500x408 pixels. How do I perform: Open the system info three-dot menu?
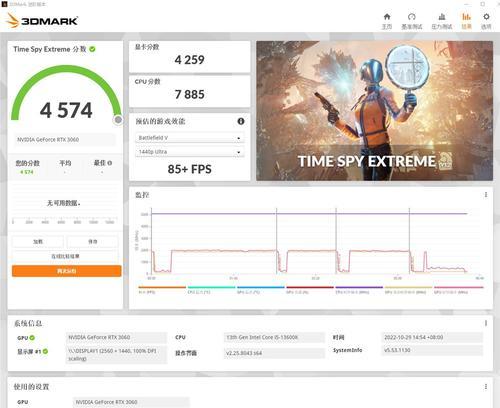486,323
